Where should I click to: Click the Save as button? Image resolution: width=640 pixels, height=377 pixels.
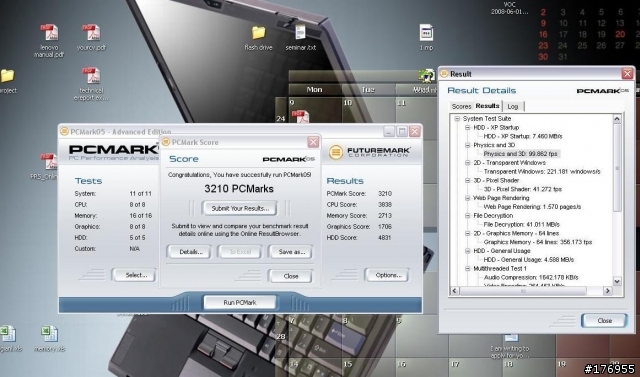tap(291, 252)
